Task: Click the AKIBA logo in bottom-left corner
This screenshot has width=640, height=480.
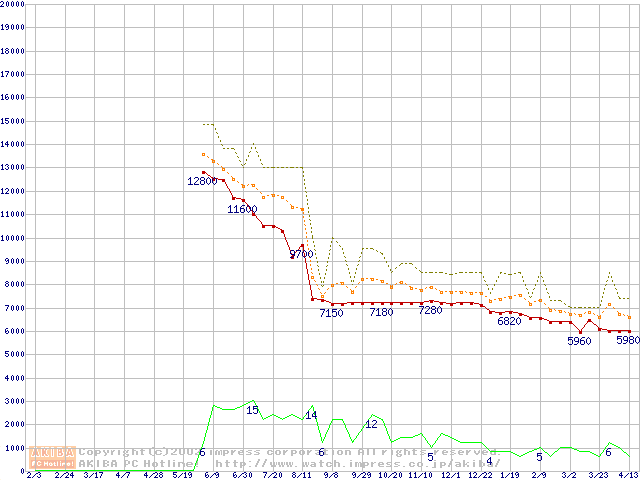Action: point(53,457)
